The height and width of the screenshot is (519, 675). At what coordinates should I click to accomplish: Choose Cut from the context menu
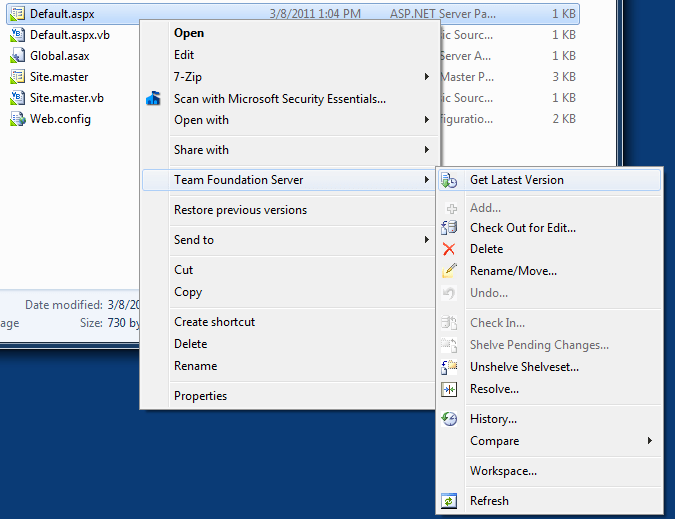[289, 270]
